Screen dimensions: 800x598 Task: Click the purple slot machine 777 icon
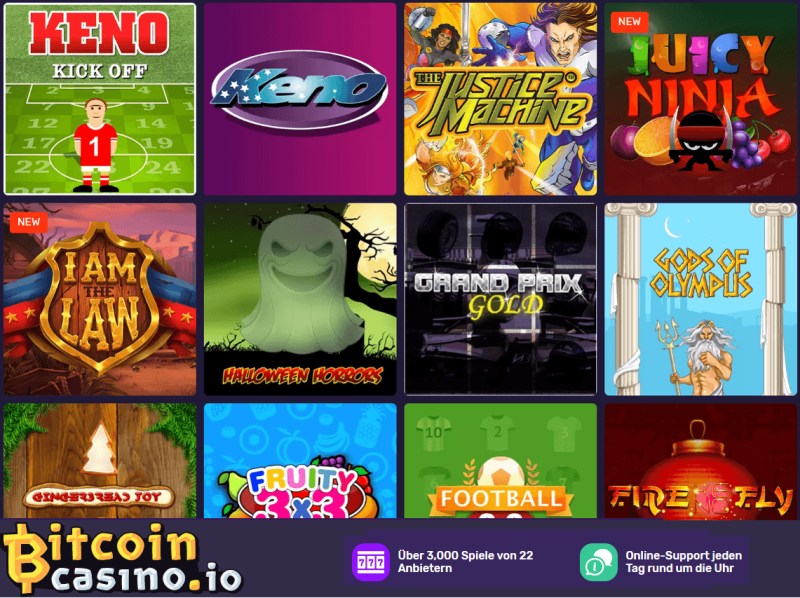tap(371, 562)
